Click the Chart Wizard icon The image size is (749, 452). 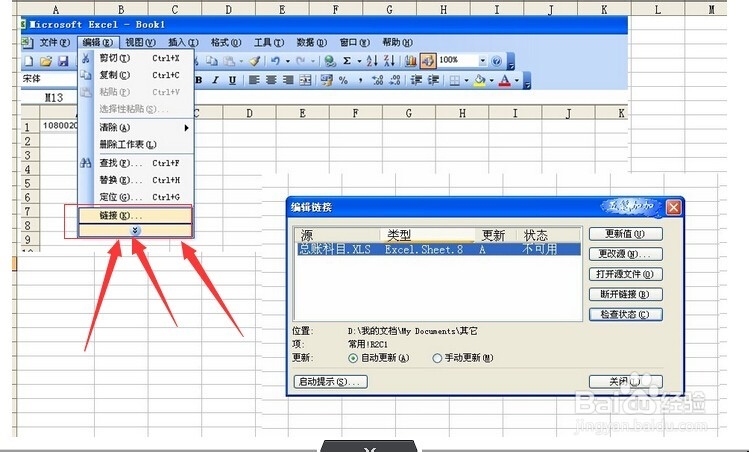pos(410,61)
